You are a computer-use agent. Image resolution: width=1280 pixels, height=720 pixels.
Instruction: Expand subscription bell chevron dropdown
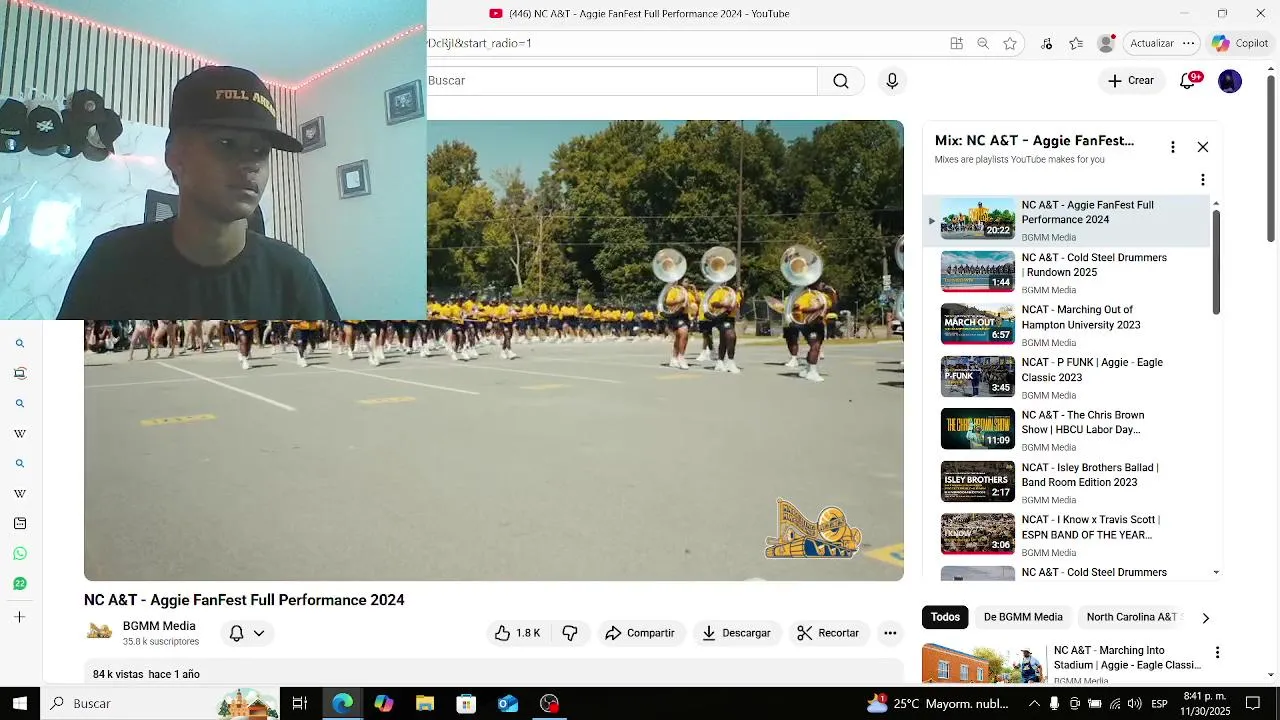259,633
